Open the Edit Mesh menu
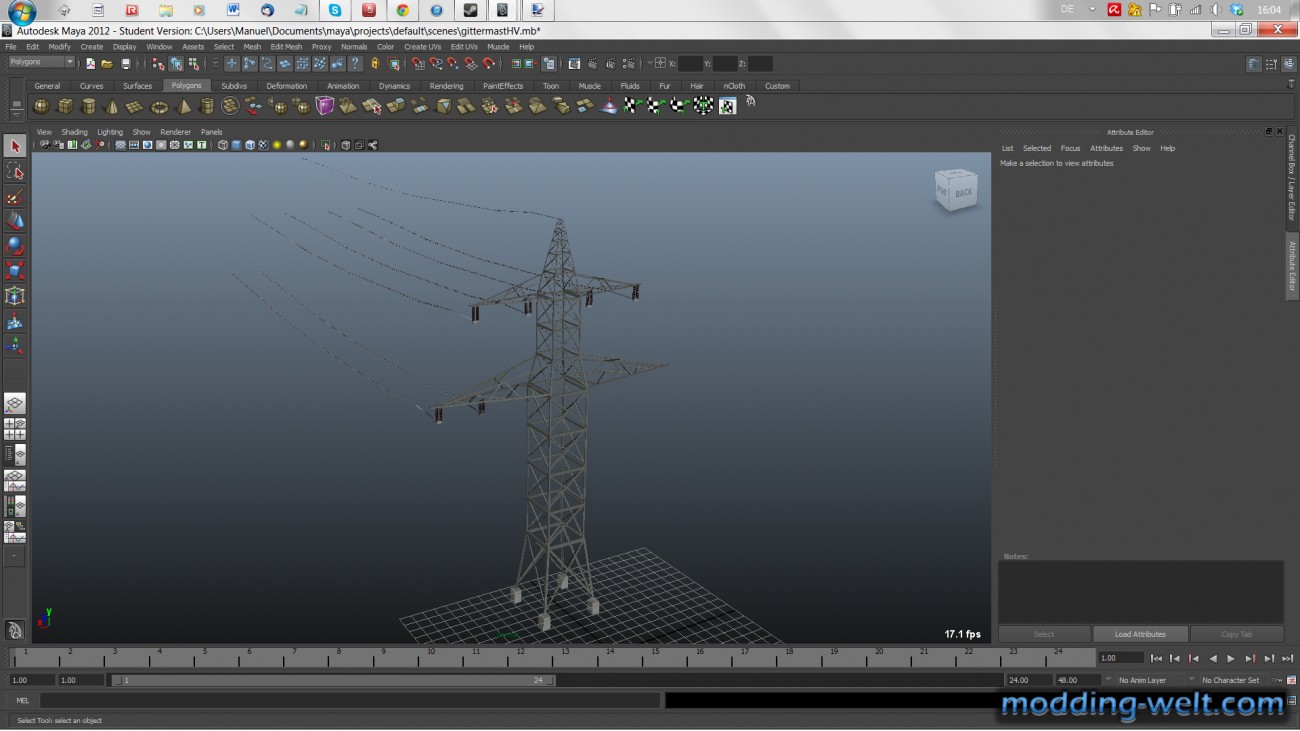Image resolution: width=1300 pixels, height=731 pixels. (x=286, y=47)
